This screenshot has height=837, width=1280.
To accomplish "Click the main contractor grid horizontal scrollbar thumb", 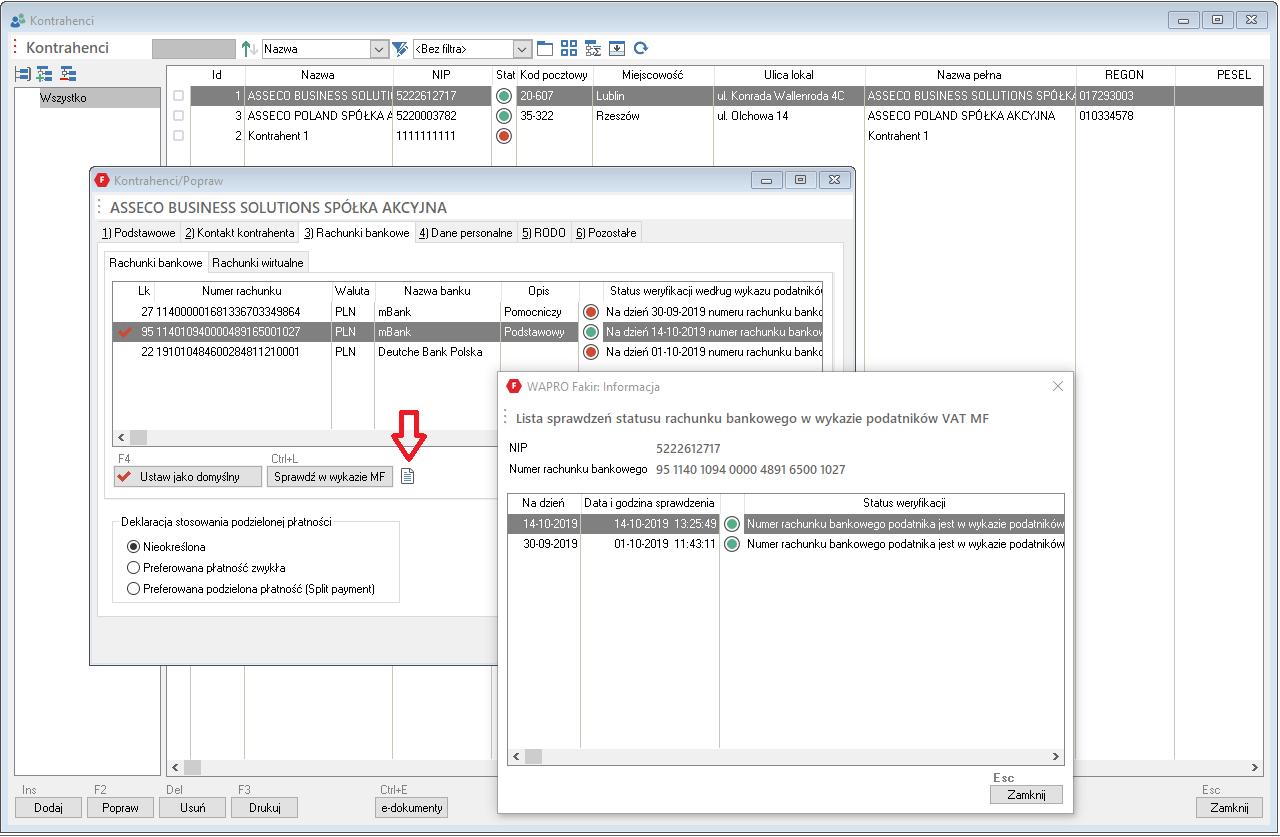I will (x=192, y=767).
